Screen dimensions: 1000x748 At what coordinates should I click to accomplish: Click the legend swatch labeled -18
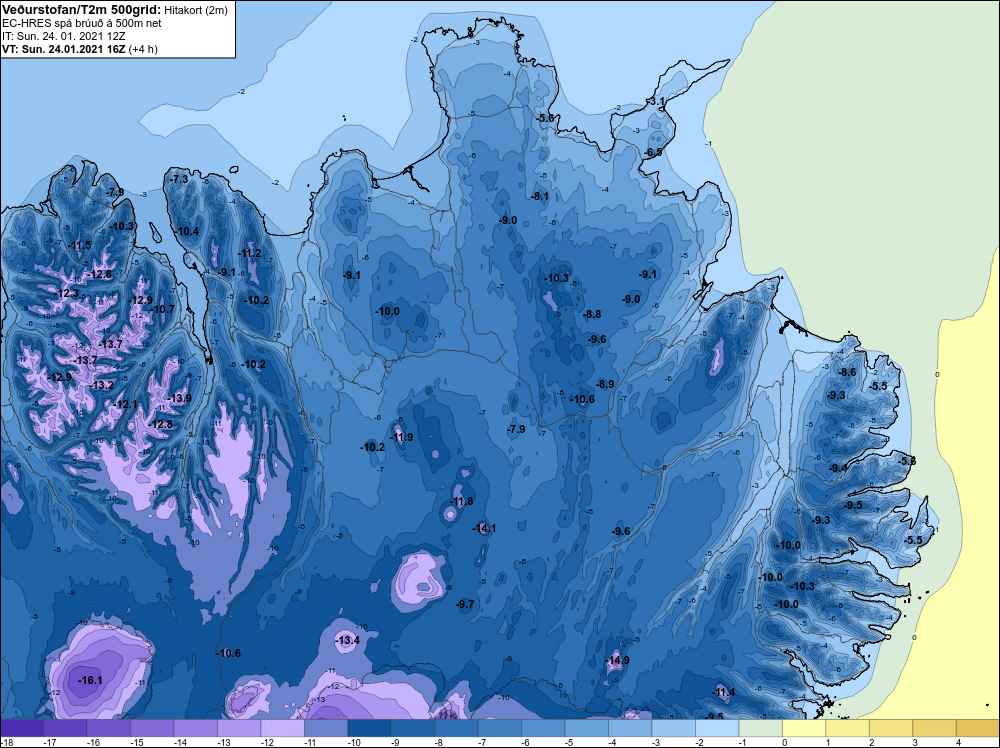22,726
